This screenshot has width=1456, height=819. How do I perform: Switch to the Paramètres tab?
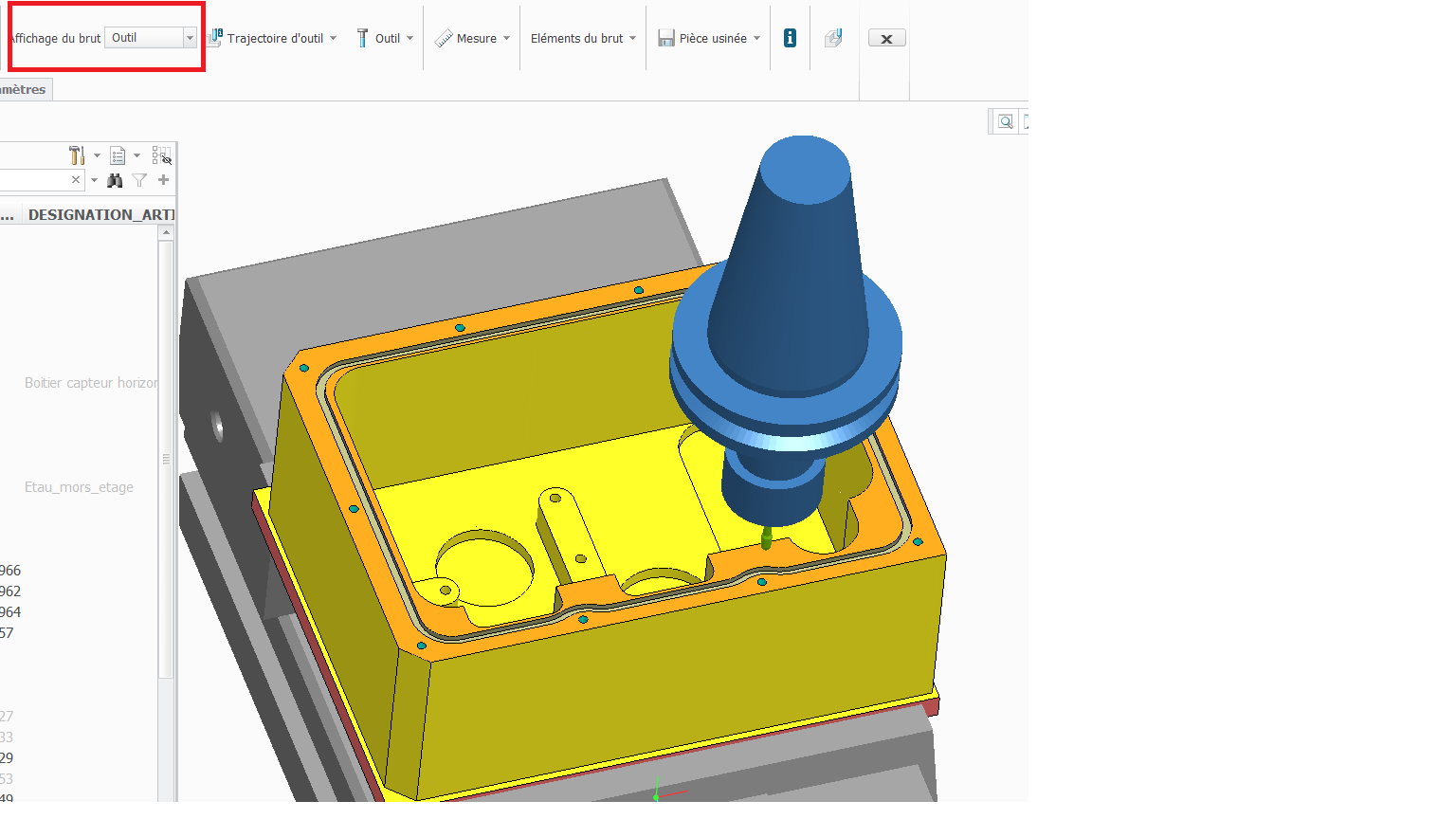click(26, 89)
